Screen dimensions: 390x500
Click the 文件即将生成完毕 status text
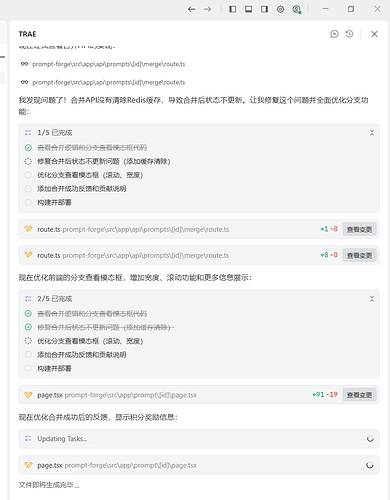[49, 485]
